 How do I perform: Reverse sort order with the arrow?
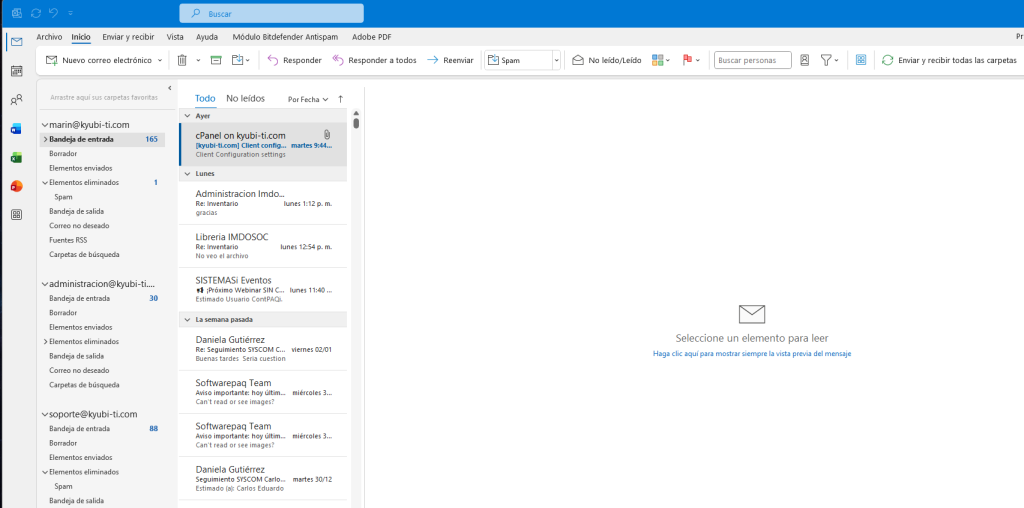(340, 99)
